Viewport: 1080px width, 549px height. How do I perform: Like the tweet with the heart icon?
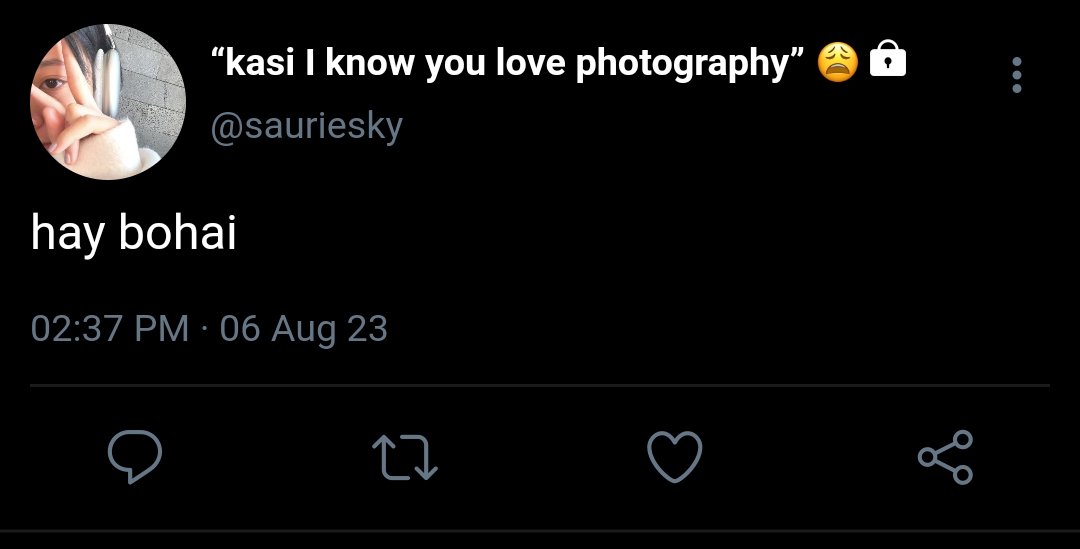[x=675, y=457]
